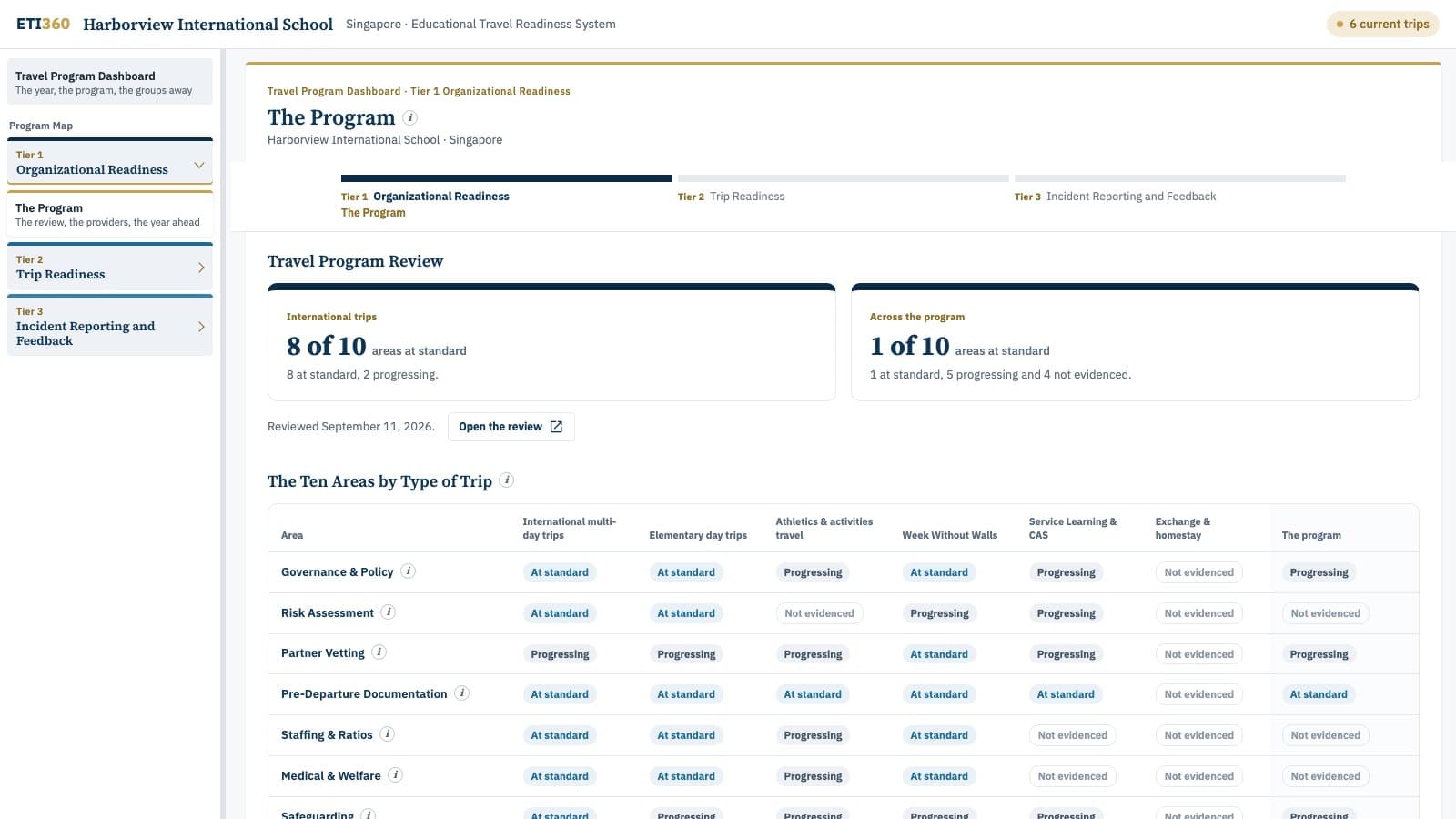Click info icon next to Ten Areas heading
1456x819 pixels.
[507, 480]
